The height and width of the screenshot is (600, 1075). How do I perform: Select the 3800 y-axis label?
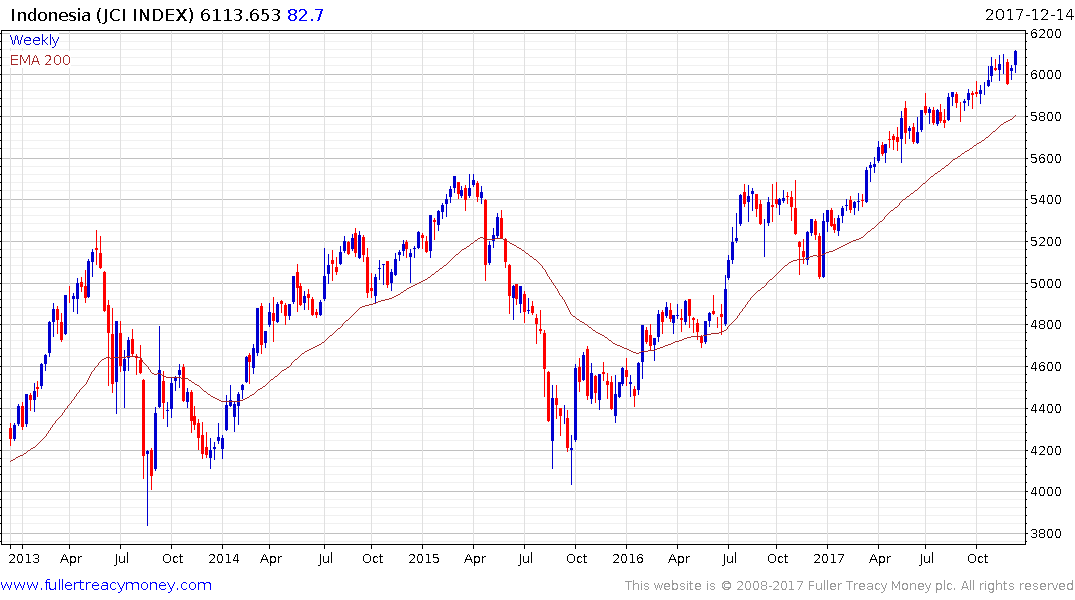1046,533
